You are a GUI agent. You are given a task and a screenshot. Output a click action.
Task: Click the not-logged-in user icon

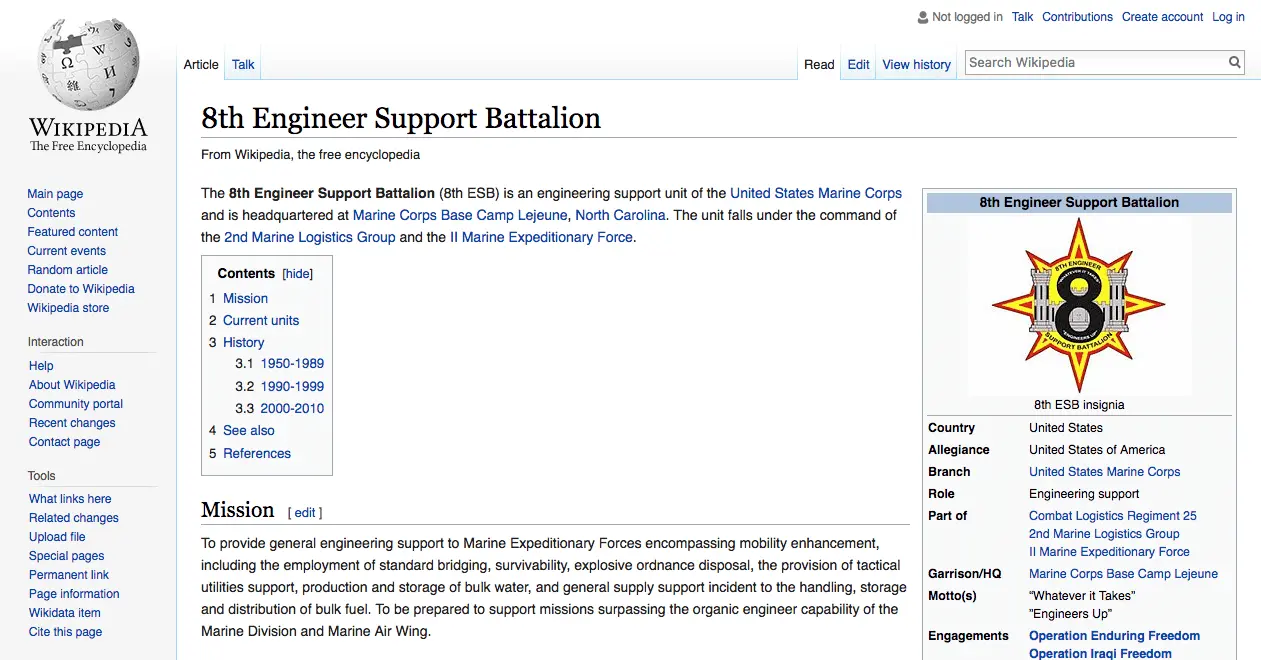coord(922,17)
